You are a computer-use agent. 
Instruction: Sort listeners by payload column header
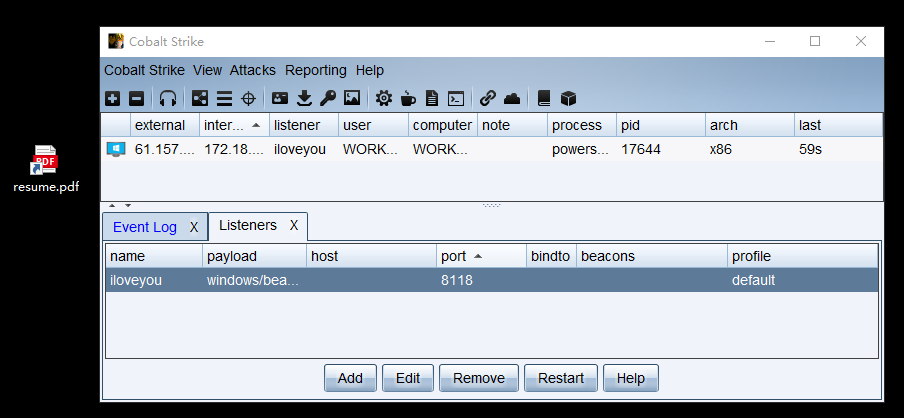(254, 256)
